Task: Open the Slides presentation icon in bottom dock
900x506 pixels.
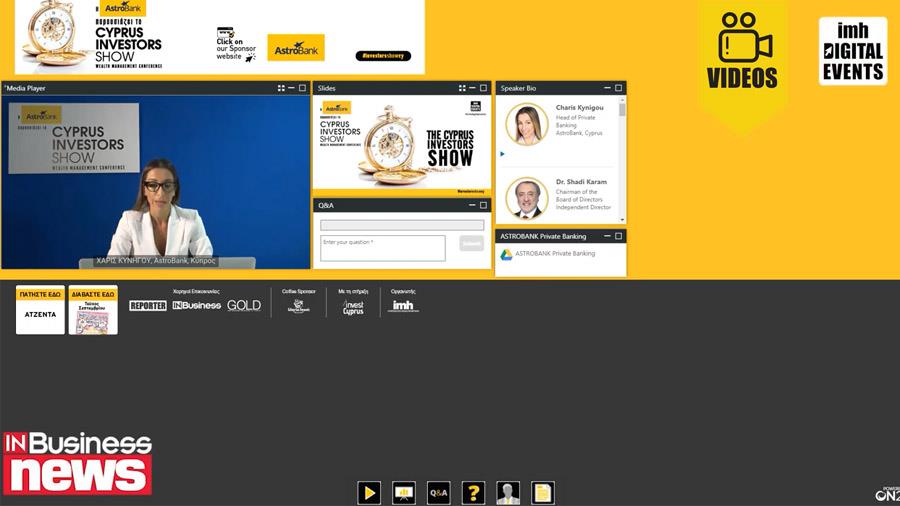Action: [x=404, y=492]
